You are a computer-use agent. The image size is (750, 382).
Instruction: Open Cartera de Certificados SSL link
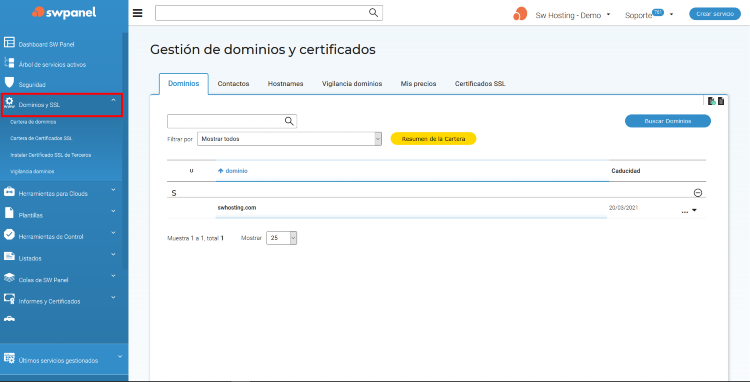(41, 138)
